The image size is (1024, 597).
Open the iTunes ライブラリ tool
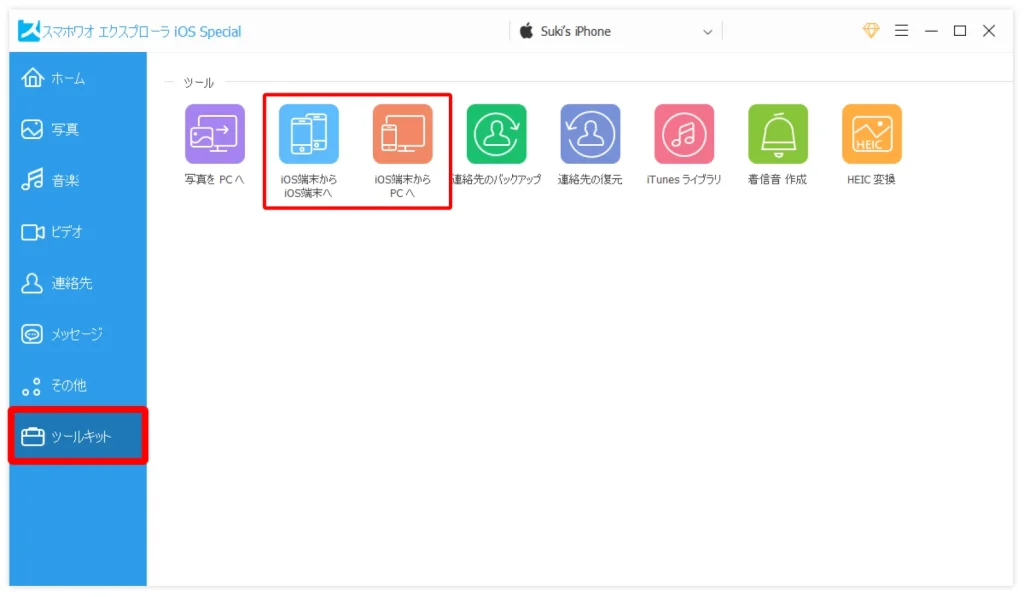click(x=684, y=134)
